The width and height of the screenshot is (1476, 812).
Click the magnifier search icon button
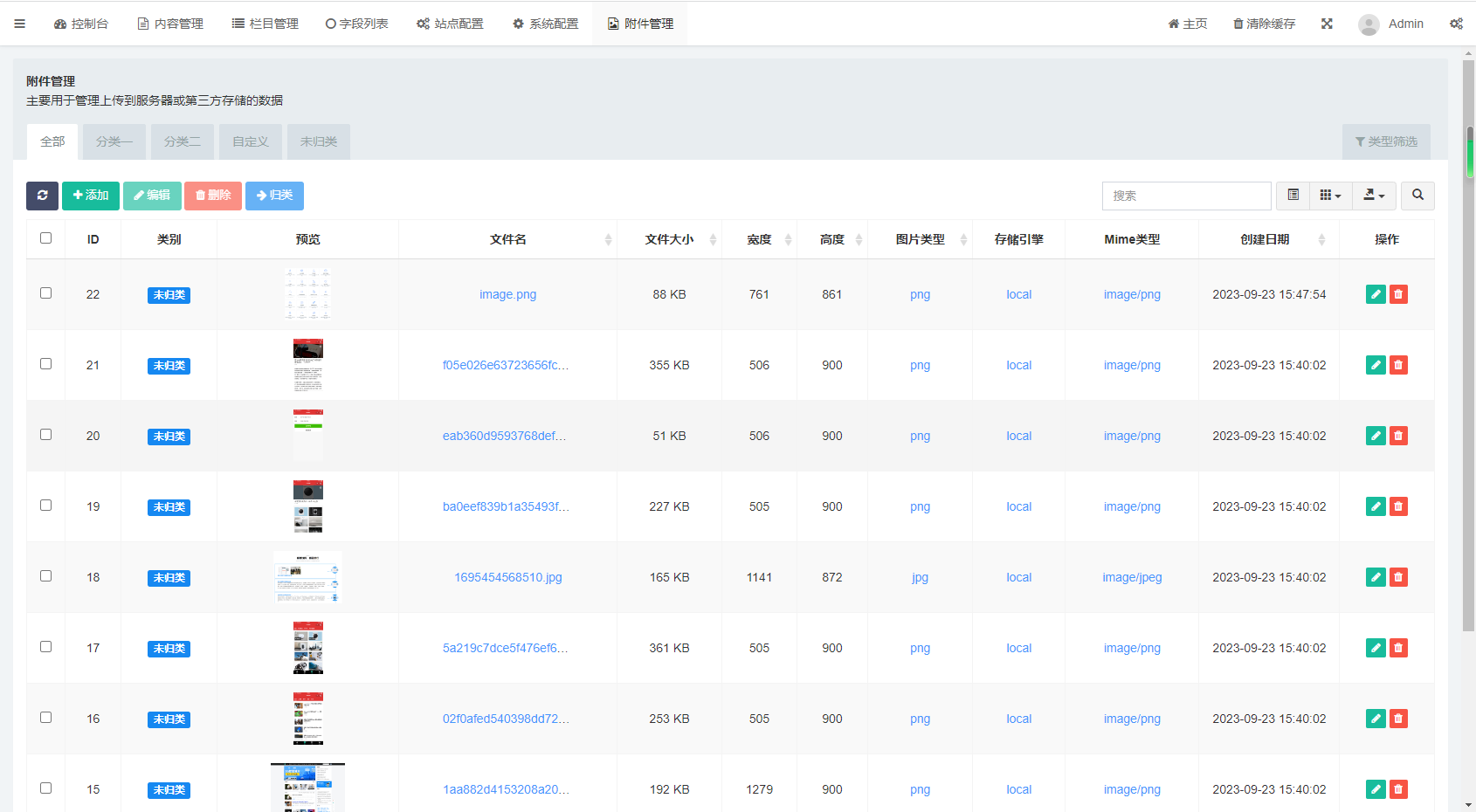click(x=1417, y=196)
